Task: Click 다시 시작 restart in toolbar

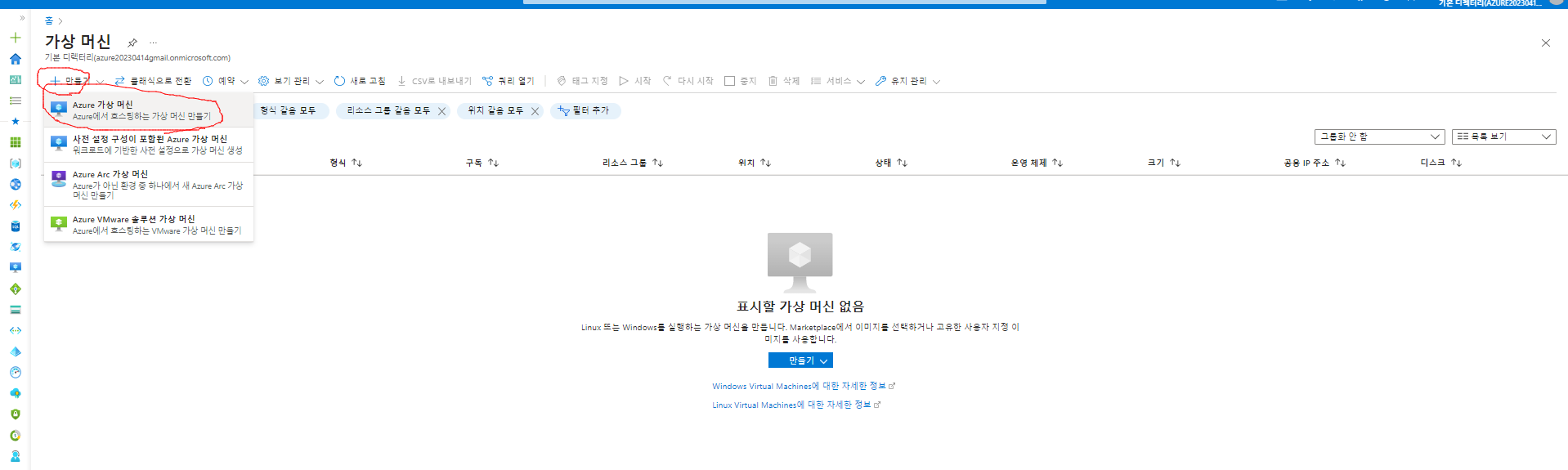Action: tap(688, 81)
